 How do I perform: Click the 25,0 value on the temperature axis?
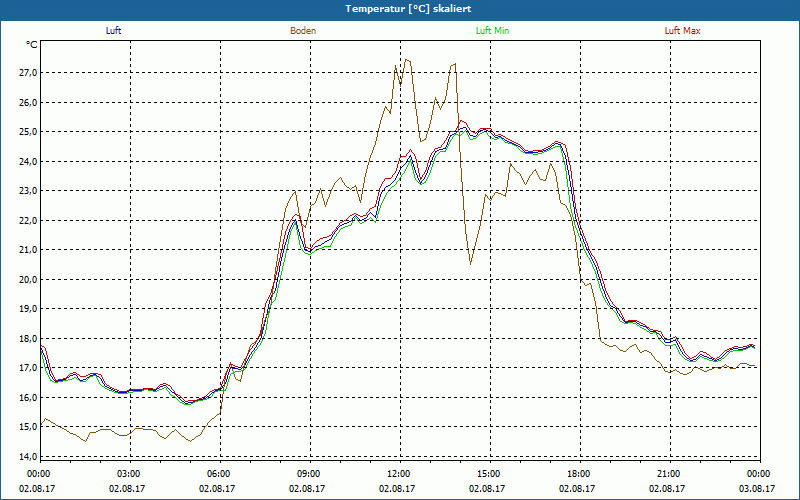point(28,132)
